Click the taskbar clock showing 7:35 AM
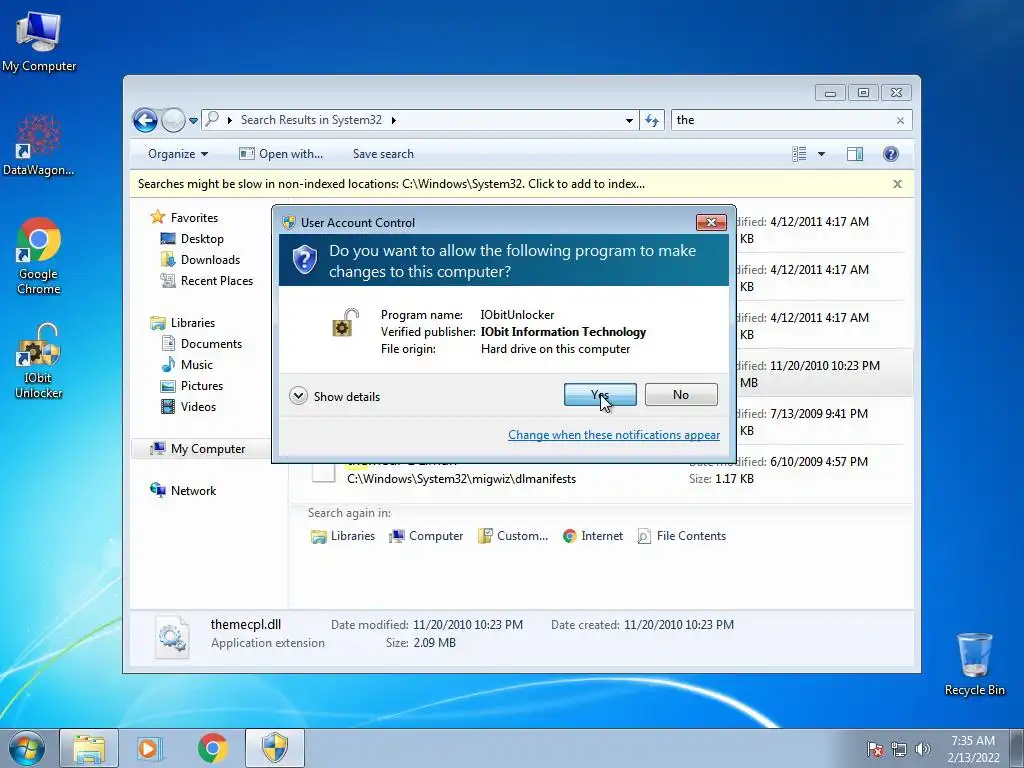 (973, 749)
